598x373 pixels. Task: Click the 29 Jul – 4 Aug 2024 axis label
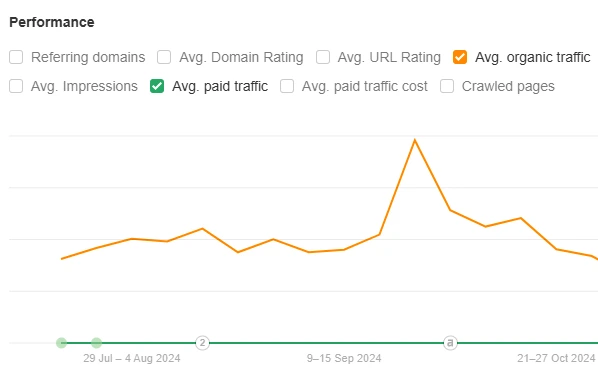point(132,359)
